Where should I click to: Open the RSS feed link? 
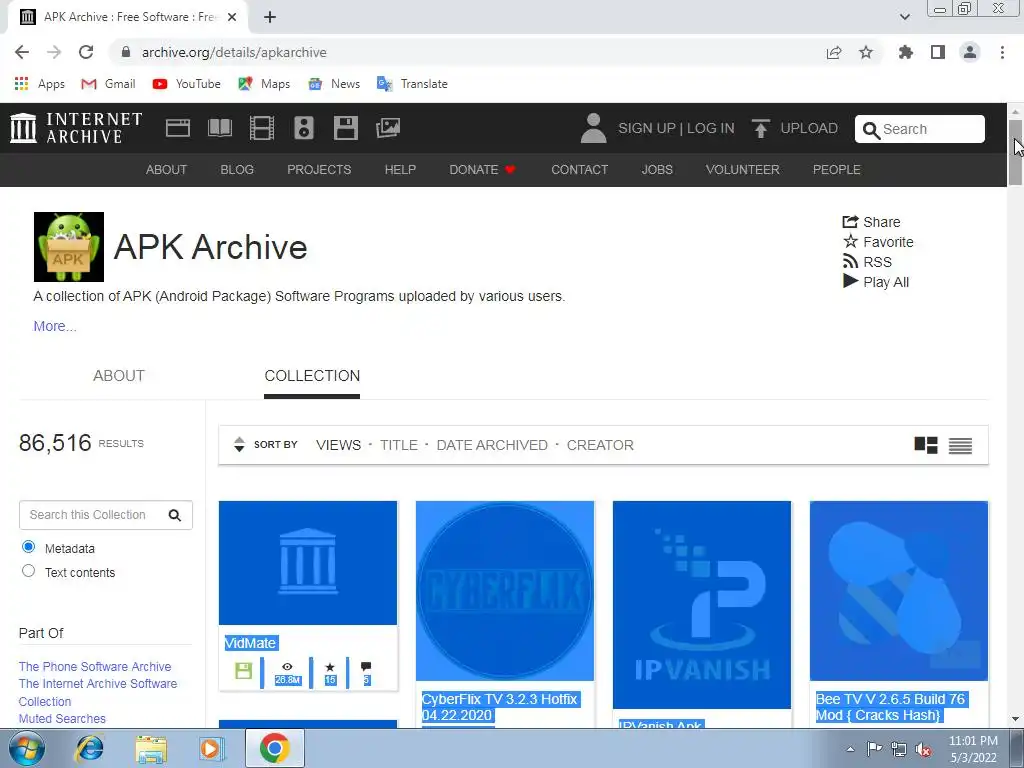(x=867, y=262)
